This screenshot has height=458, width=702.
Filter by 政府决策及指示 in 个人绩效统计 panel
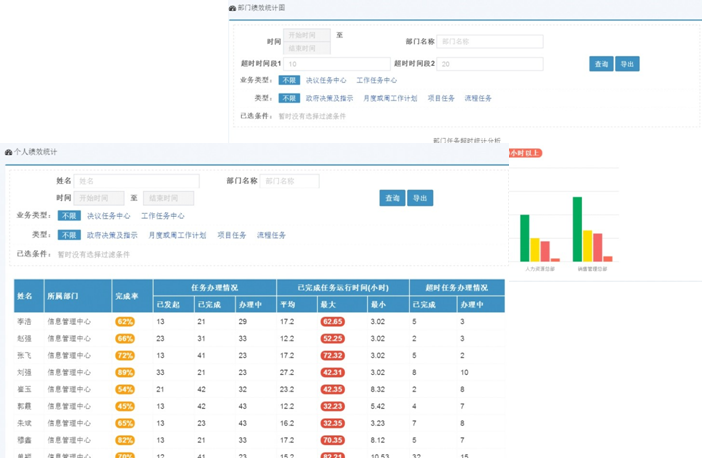(x=112, y=235)
